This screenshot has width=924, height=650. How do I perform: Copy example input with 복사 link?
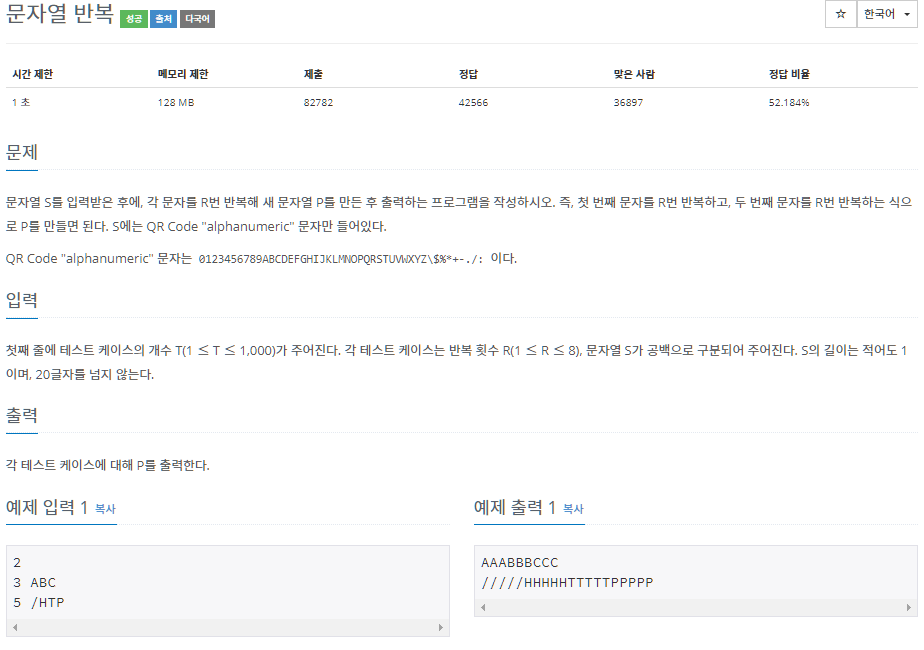click(x=105, y=509)
